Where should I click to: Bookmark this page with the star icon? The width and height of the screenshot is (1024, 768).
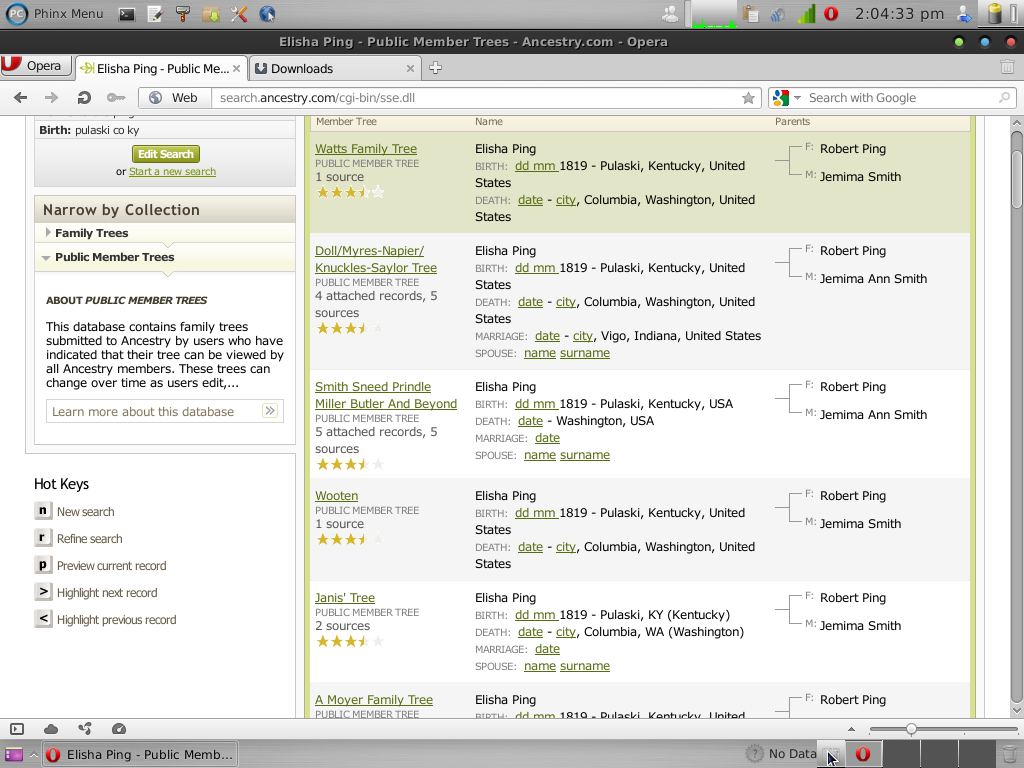click(748, 98)
